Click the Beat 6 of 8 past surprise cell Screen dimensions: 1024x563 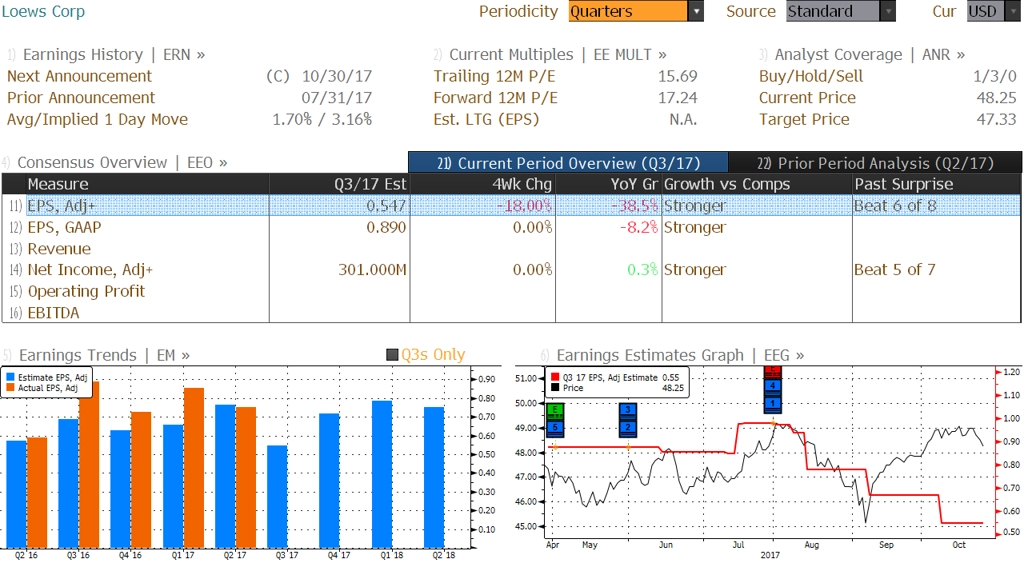click(895, 205)
